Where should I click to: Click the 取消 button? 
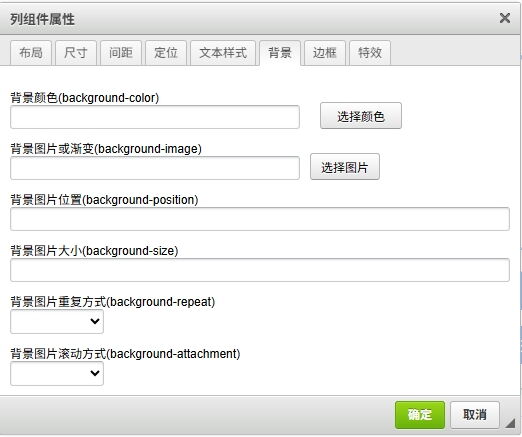click(x=475, y=415)
